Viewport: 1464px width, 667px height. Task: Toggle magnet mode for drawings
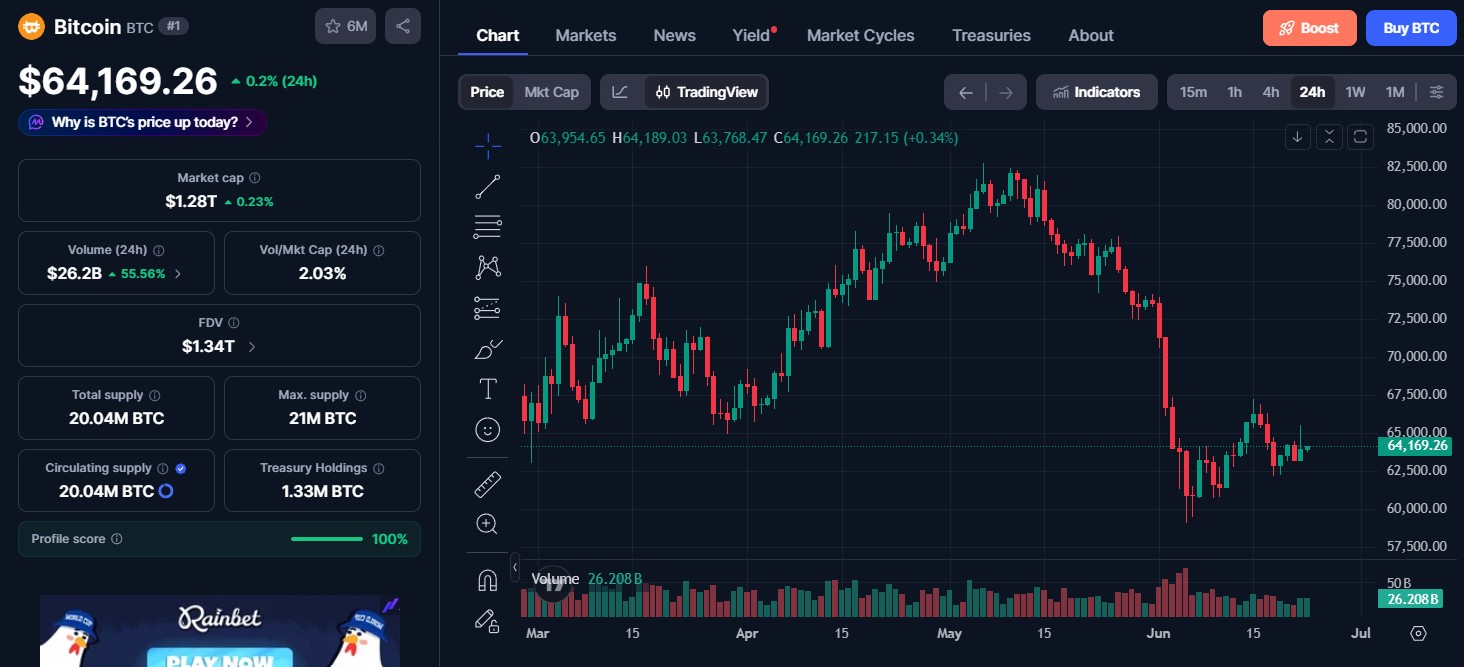click(488, 580)
